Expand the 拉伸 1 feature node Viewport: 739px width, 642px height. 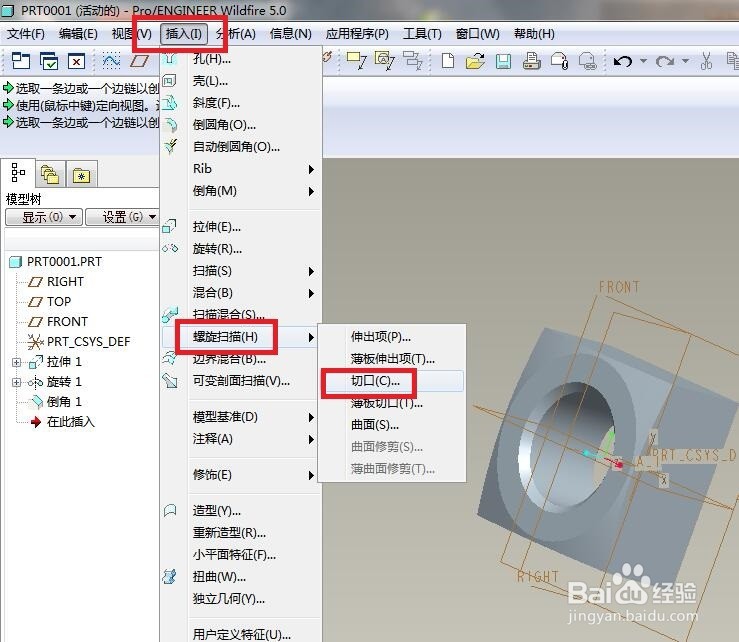tap(16, 362)
